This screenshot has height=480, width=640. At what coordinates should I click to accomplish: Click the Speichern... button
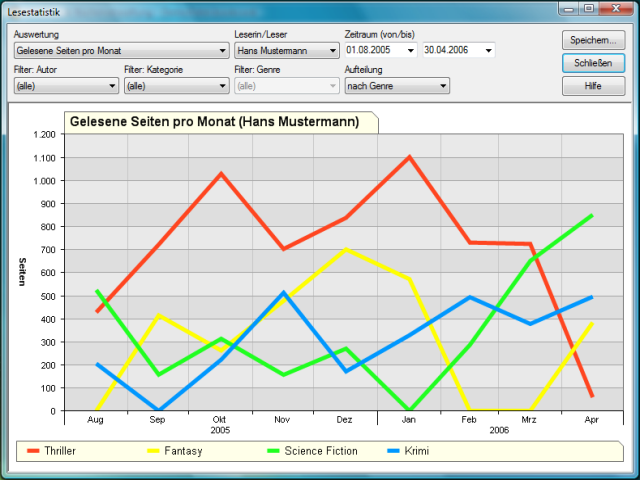[593, 40]
